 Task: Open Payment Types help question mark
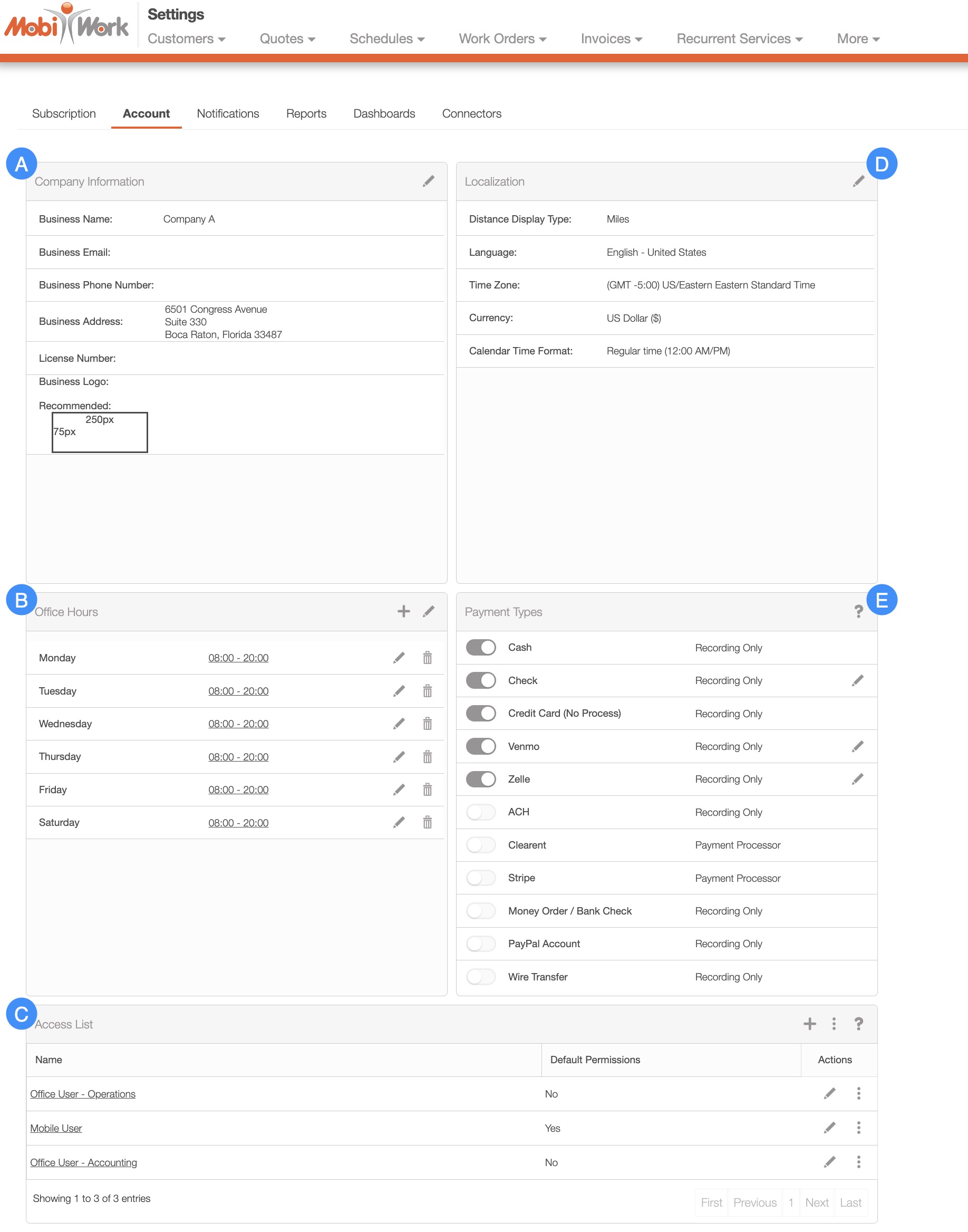pos(858,611)
